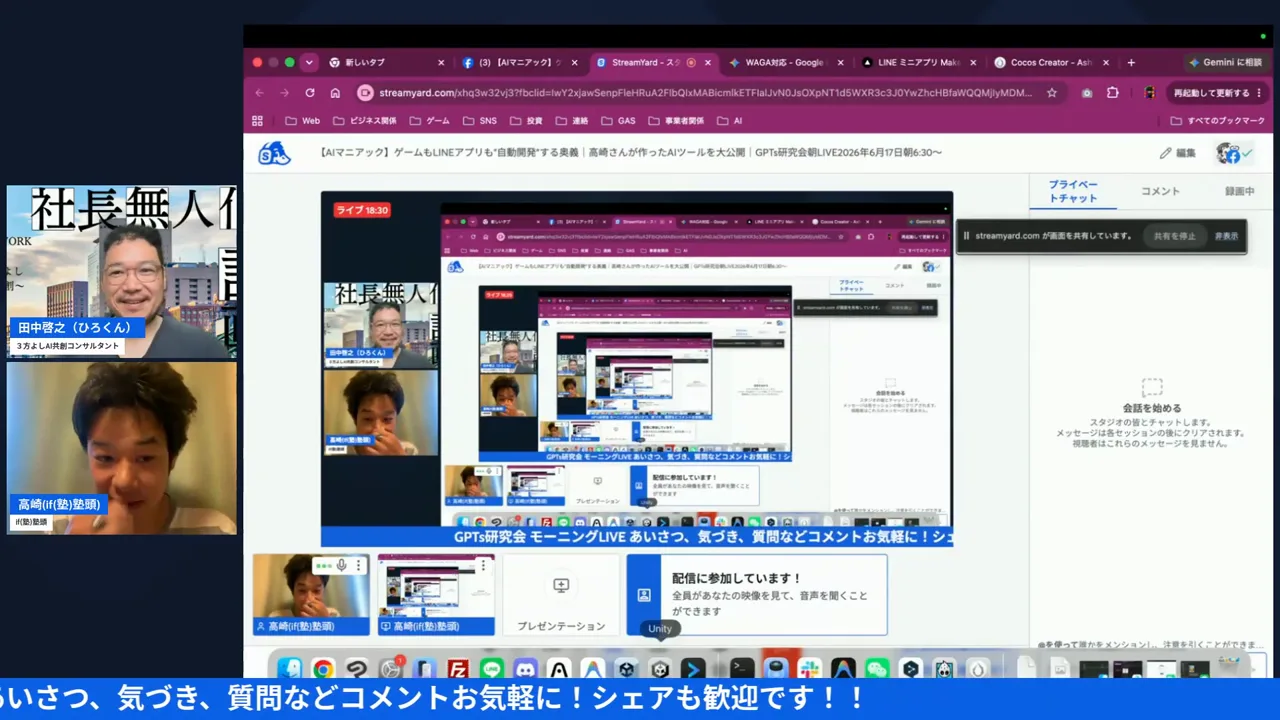
Task: Click the browser Forward arrow
Action: click(285, 93)
